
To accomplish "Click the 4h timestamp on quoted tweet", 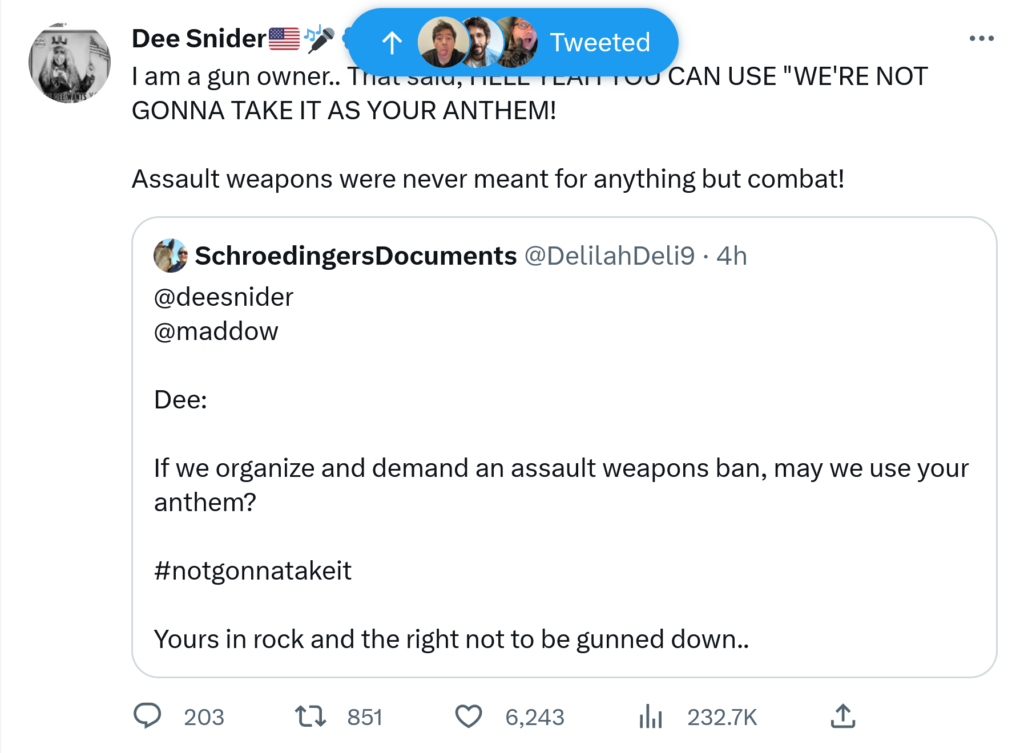I will click(732, 256).
